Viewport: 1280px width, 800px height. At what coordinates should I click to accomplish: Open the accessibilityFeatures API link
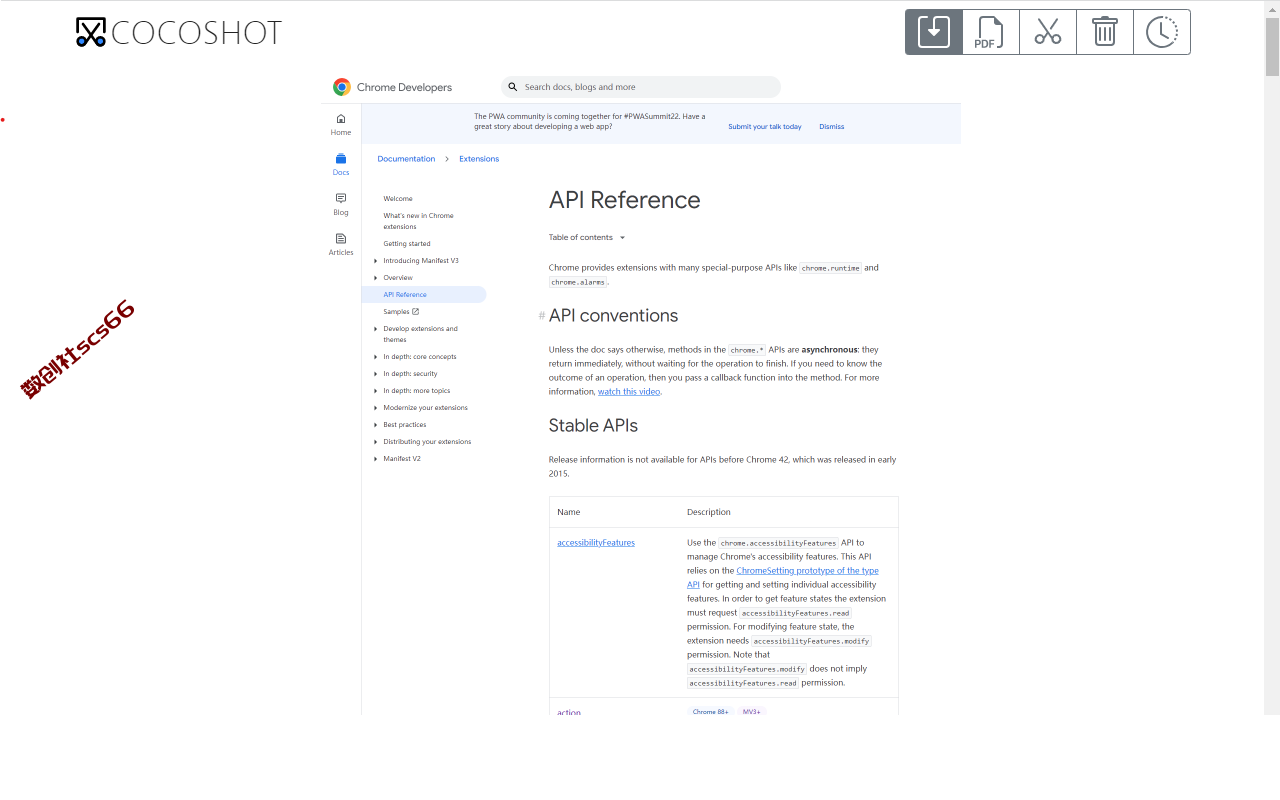coord(596,543)
